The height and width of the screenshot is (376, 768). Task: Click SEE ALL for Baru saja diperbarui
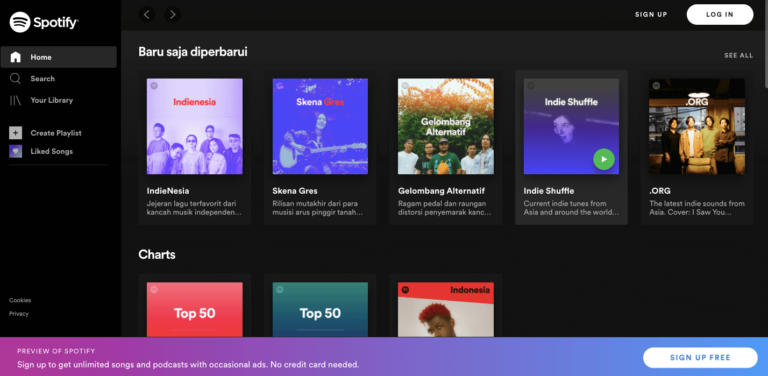739,55
